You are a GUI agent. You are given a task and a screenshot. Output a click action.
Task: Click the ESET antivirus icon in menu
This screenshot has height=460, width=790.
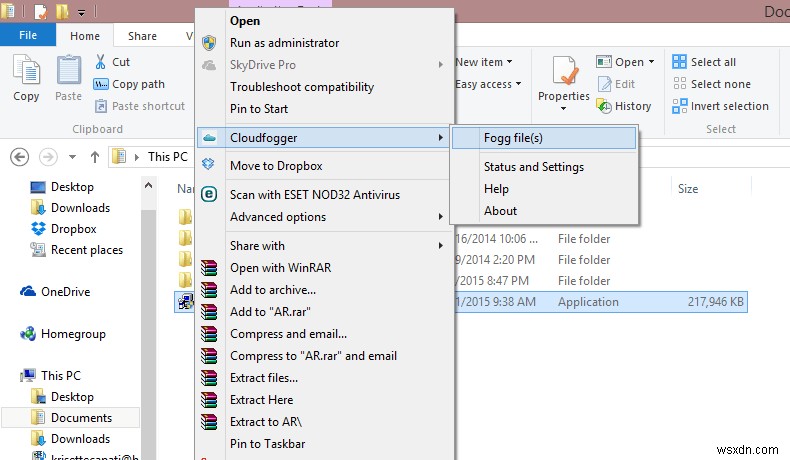pyautogui.click(x=209, y=194)
